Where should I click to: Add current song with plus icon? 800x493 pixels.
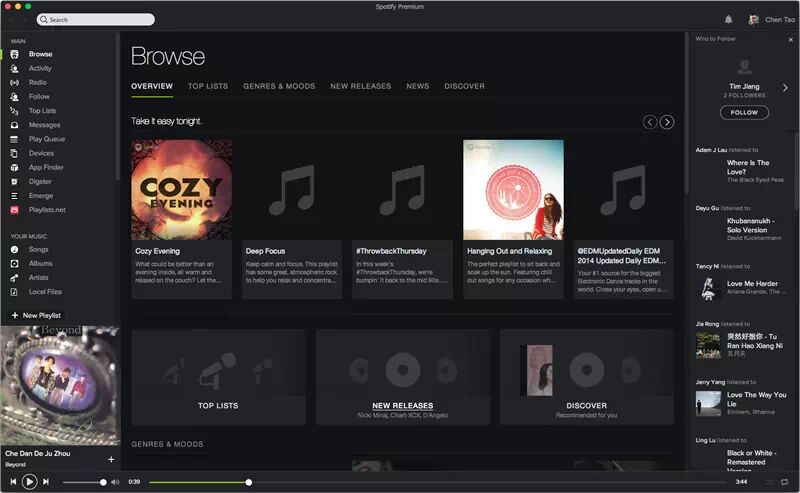pos(111,459)
